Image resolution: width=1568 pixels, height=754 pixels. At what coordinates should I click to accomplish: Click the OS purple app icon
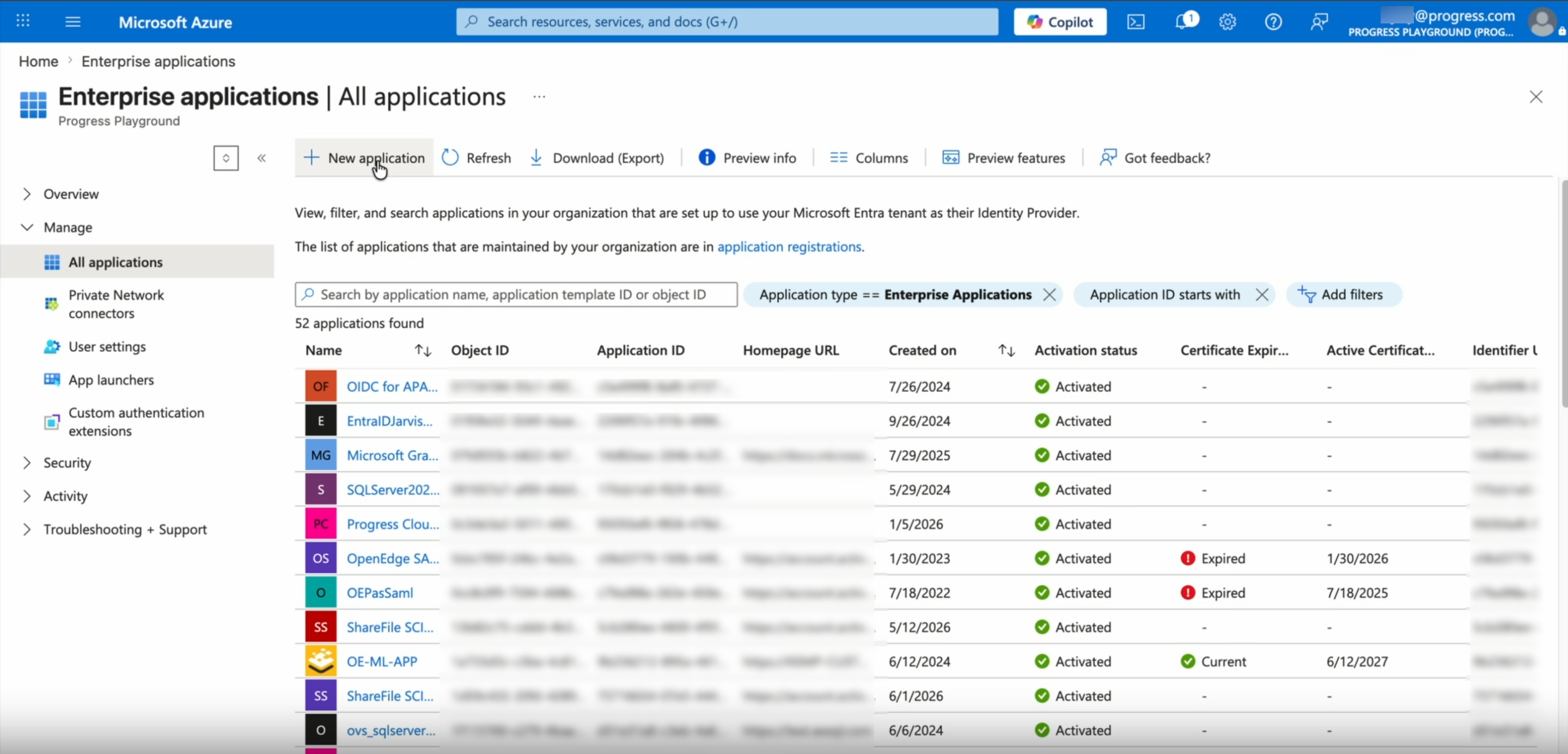[x=321, y=559]
